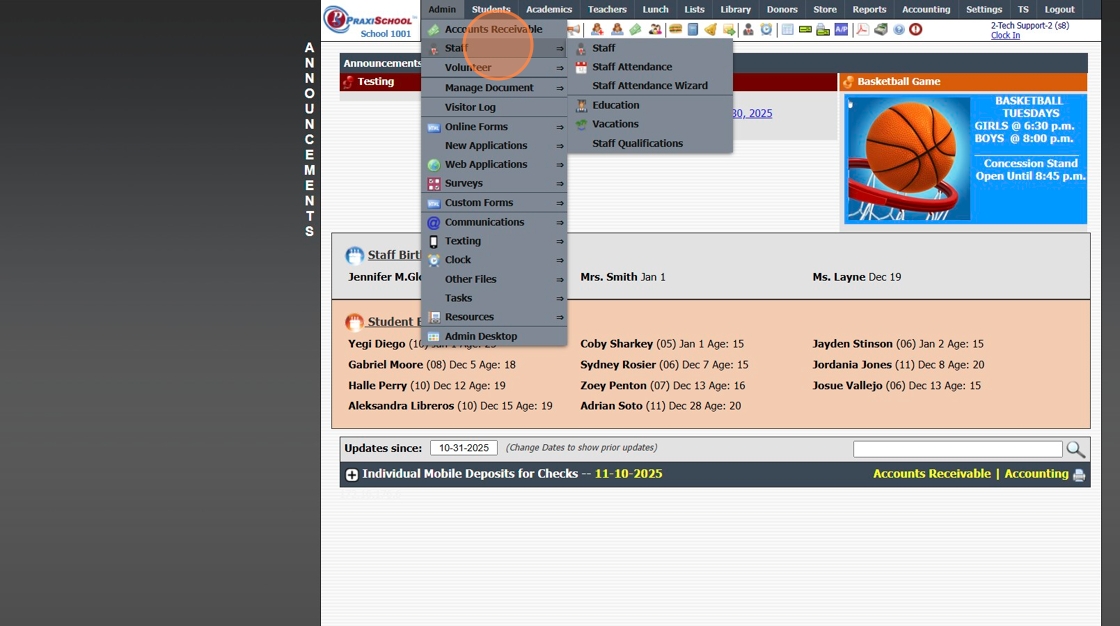Click the family group toolbar icon

click(x=655, y=29)
